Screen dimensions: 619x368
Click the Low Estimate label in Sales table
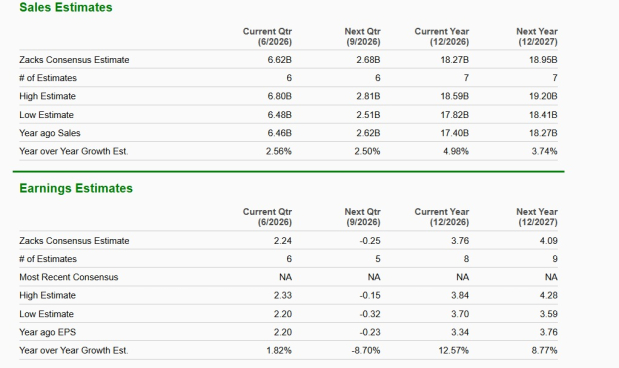point(47,115)
